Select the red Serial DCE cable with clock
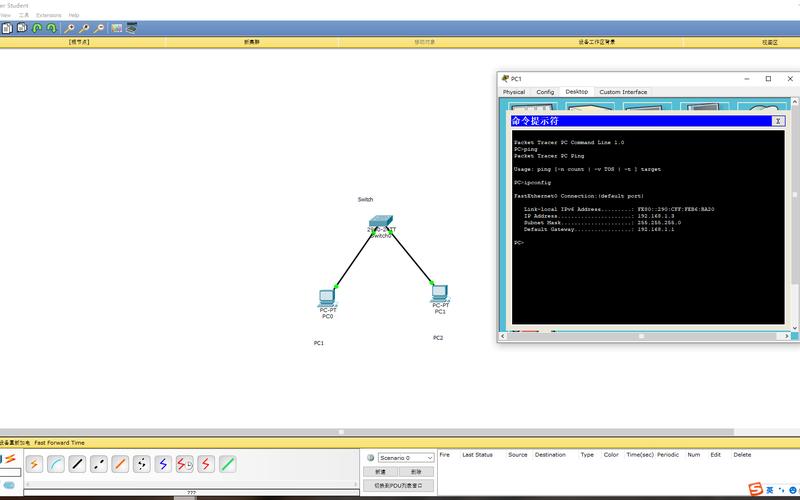 point(184,464)
